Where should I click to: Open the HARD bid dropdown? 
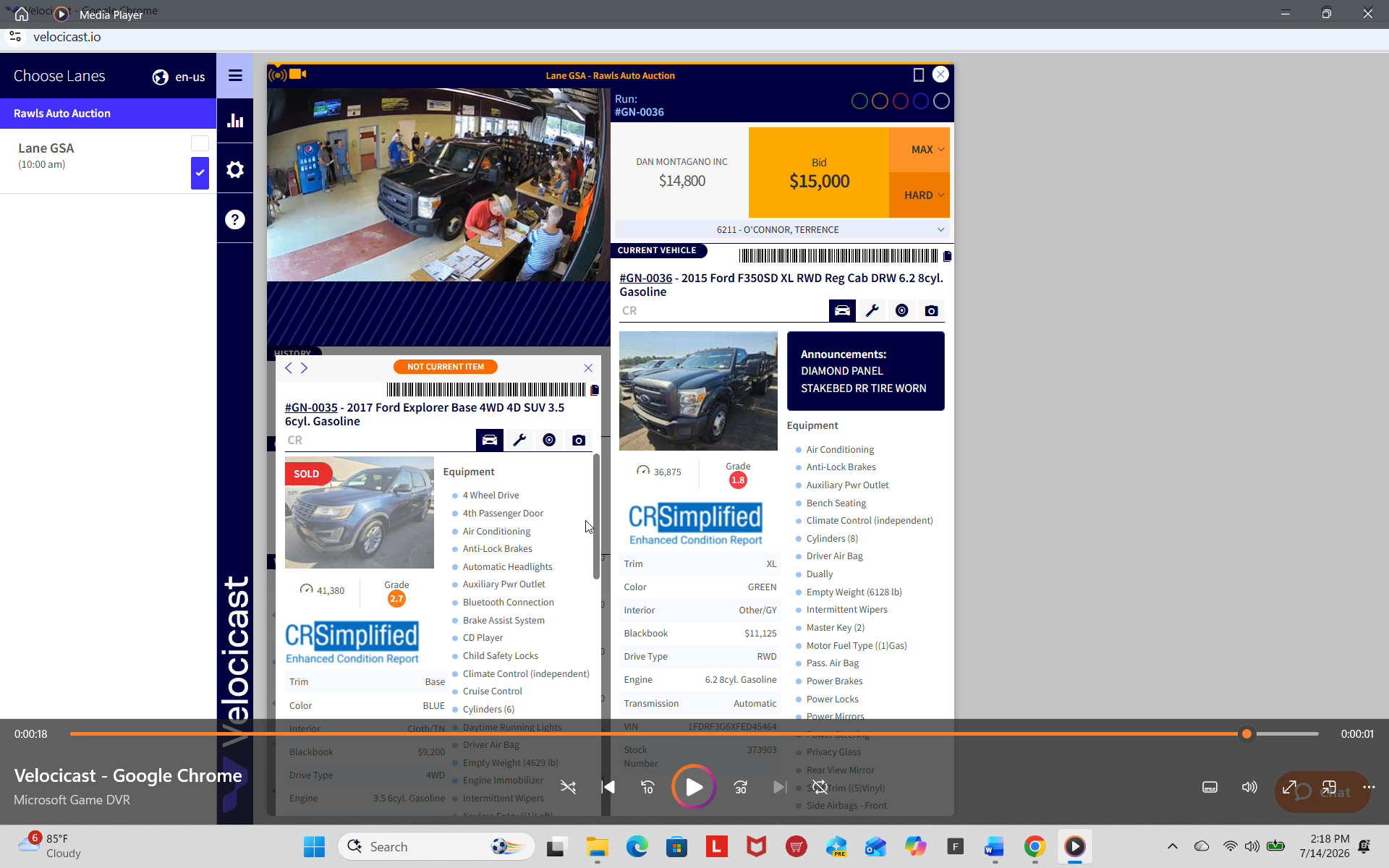tap(919, 195)
